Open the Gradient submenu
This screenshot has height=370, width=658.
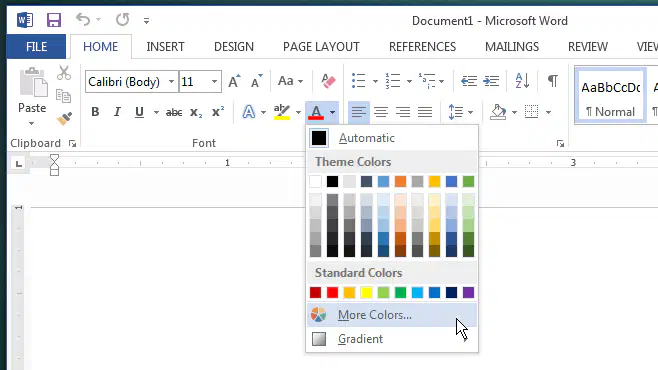click(x=392, y=339)
